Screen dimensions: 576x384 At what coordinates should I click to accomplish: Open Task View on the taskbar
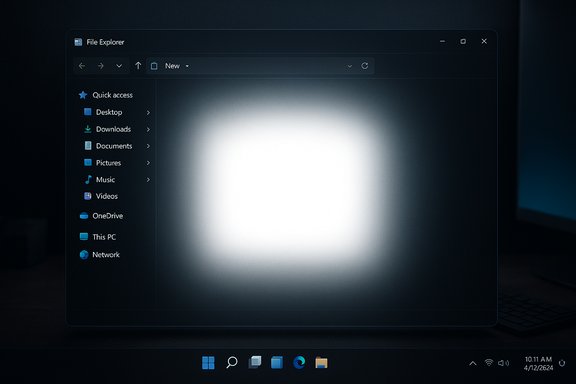point(255,362)
